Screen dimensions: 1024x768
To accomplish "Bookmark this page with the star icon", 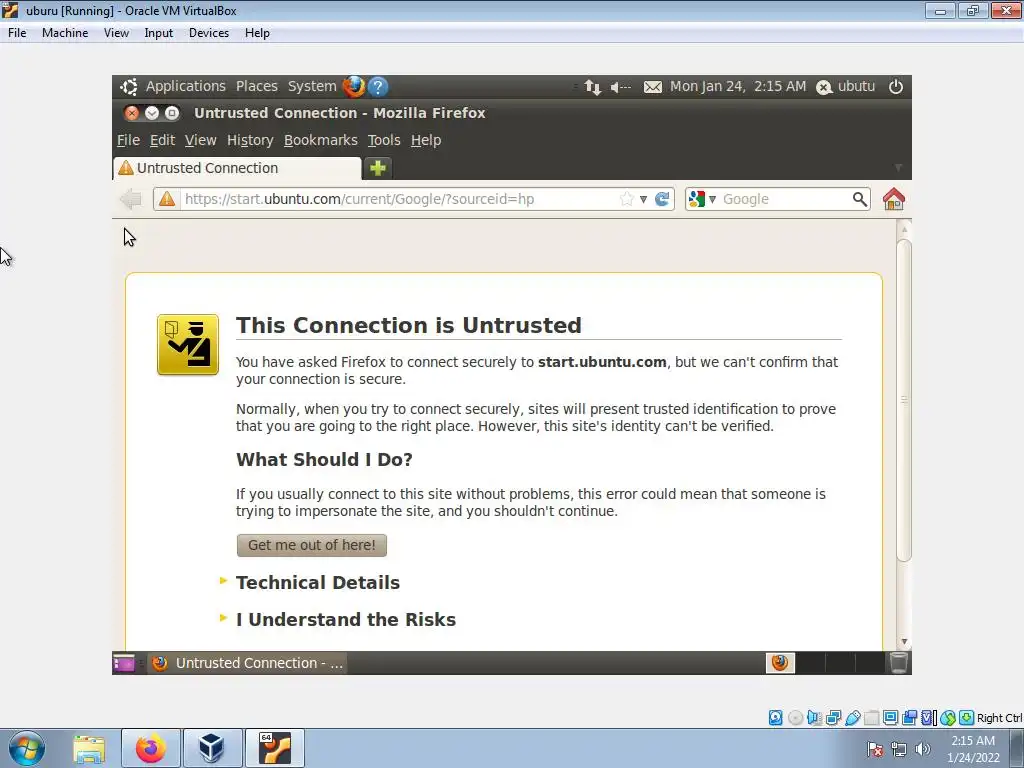I will pyautogui.click(x=626, y=199).
